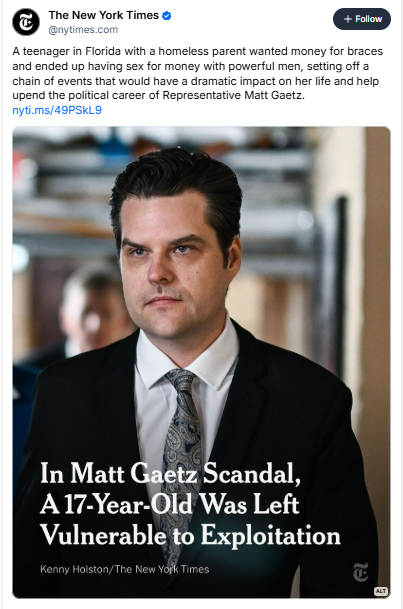
Task: Click the plus icon inside Follow
Action: pyautogui.click(x=347, y=19)
